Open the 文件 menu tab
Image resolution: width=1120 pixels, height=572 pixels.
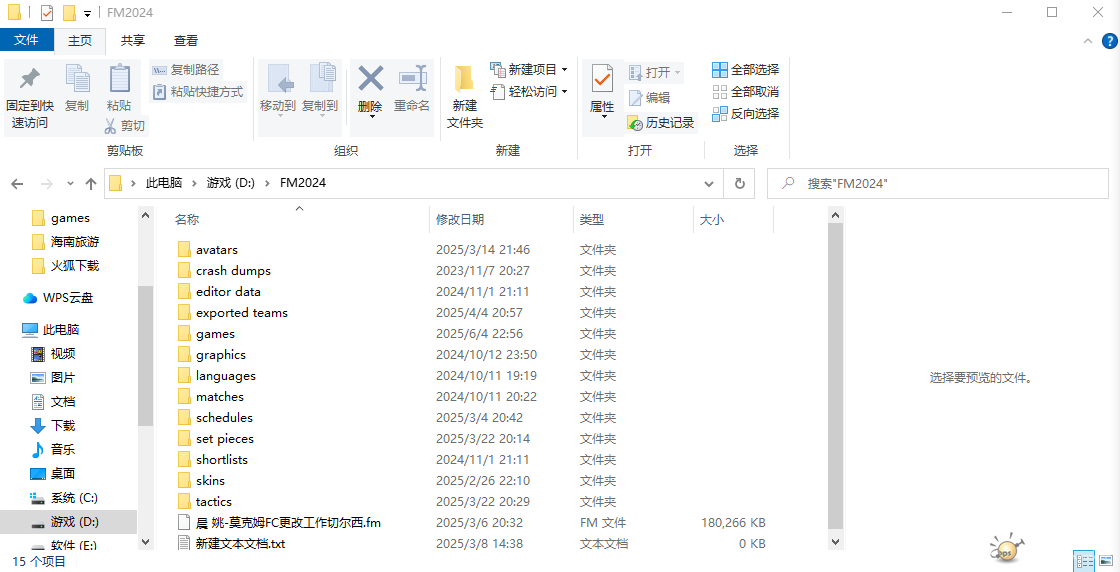pos(26,40)
